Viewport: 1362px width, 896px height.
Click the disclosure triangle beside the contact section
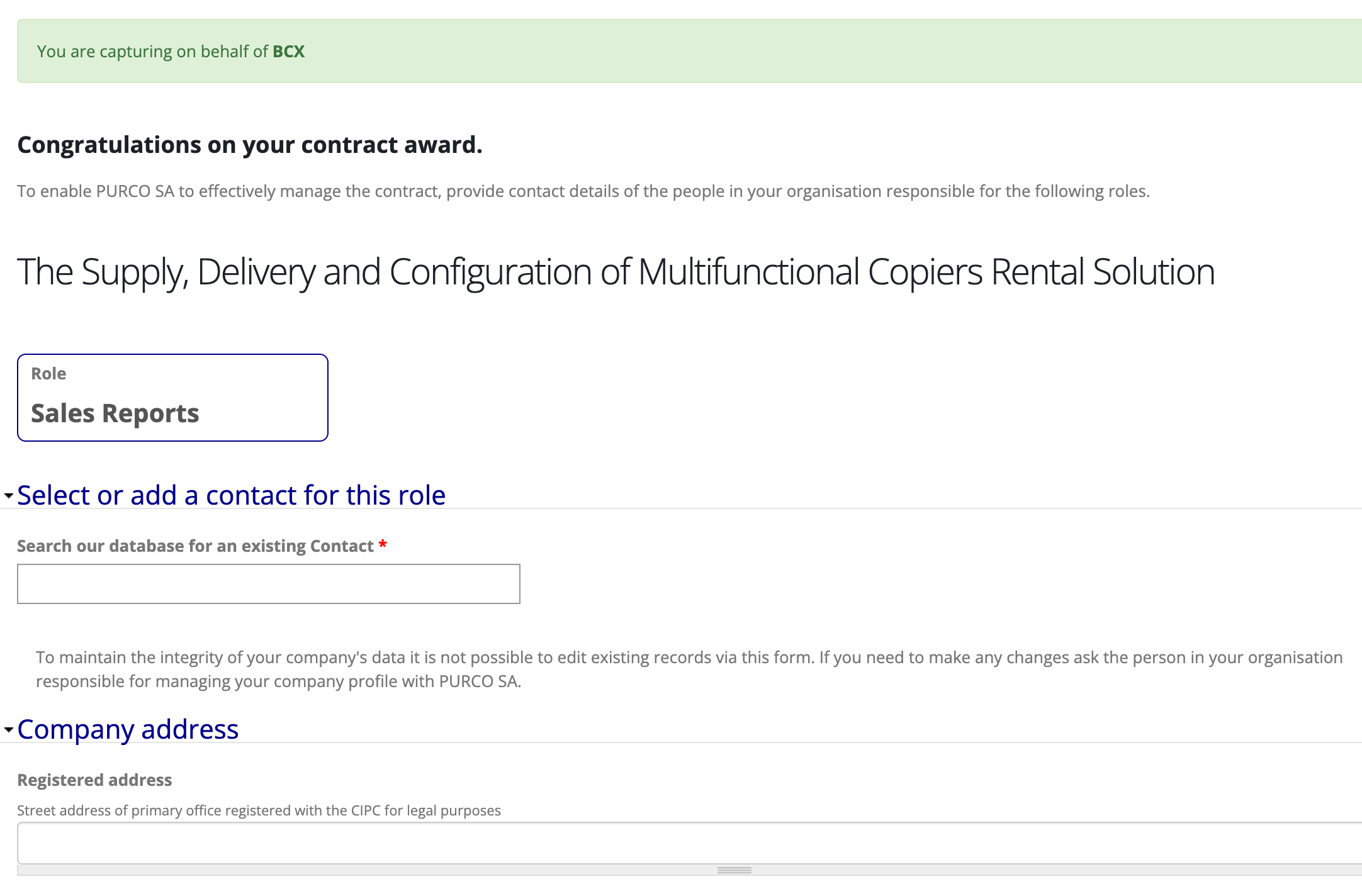pos(8,496)
